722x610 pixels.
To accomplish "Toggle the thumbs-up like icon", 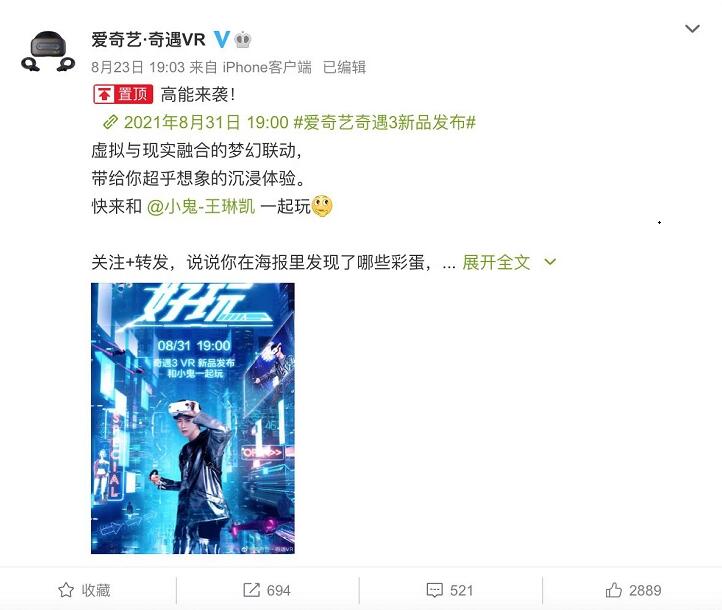I will point(613,590).
